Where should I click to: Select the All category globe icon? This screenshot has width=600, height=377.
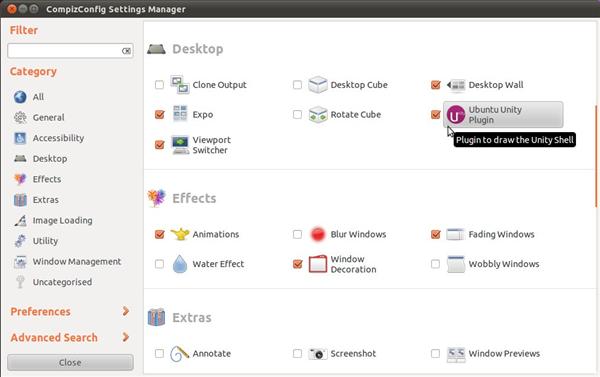click(x=20, y=97)
